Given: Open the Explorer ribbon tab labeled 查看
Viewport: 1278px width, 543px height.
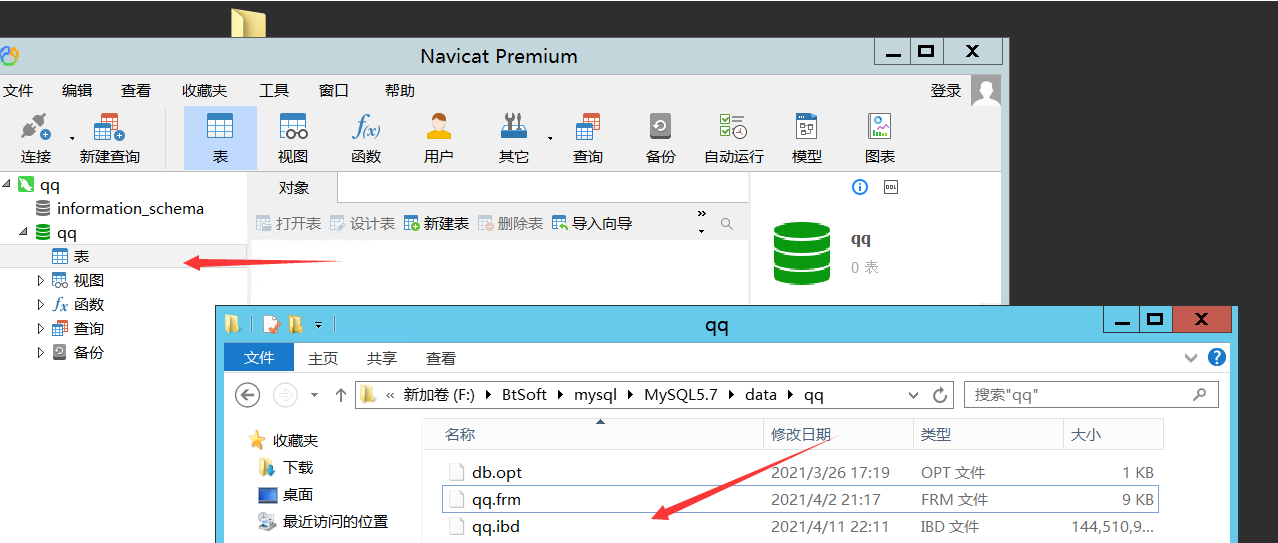Looking at the screenshot, I should [441, 358].
